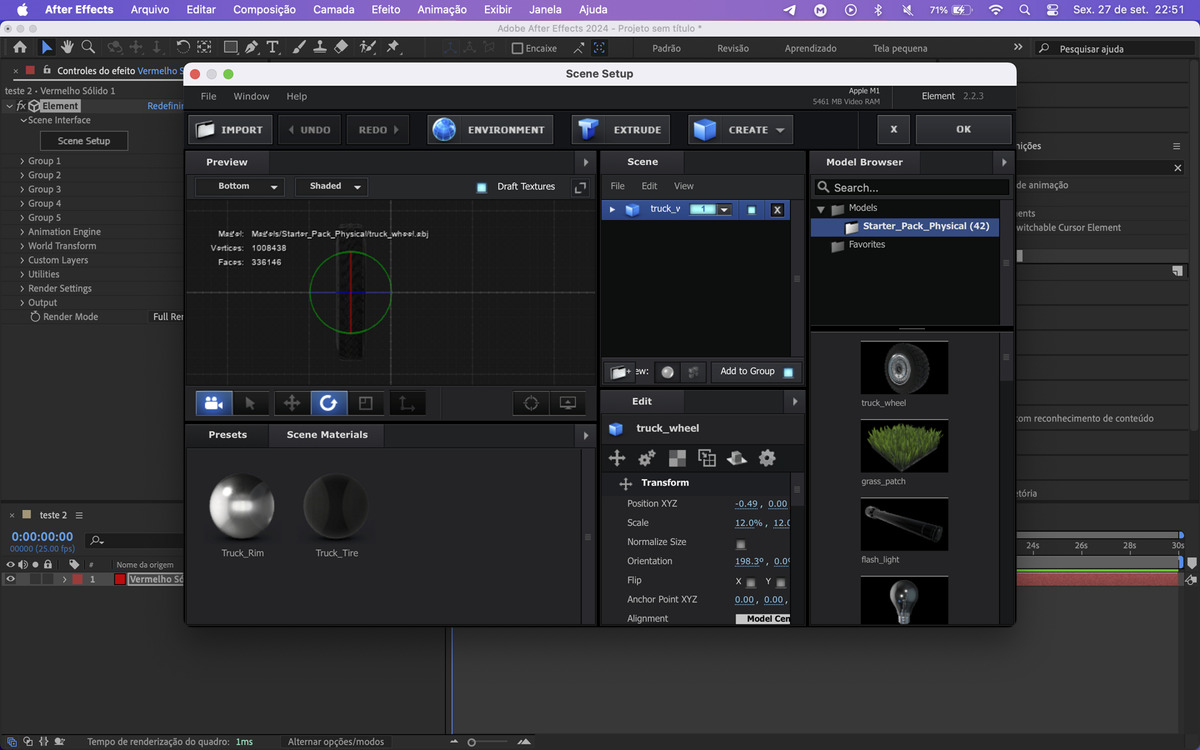The width and height of the screenshot is (1200, 750).
Task: Open the Composição menu in menu bar
Action: point(264,10)
